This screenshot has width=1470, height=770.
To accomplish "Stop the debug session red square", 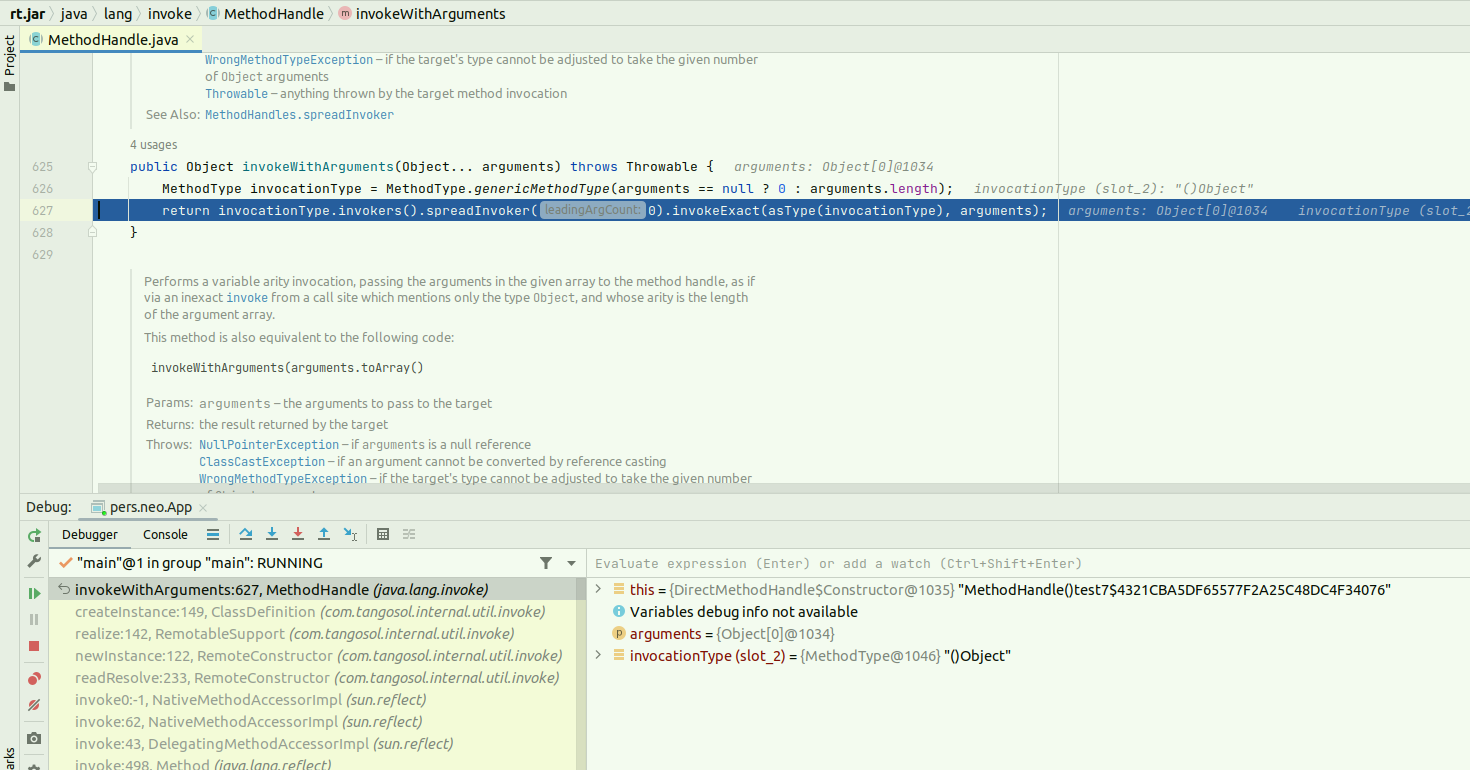I will pos(34,646).
